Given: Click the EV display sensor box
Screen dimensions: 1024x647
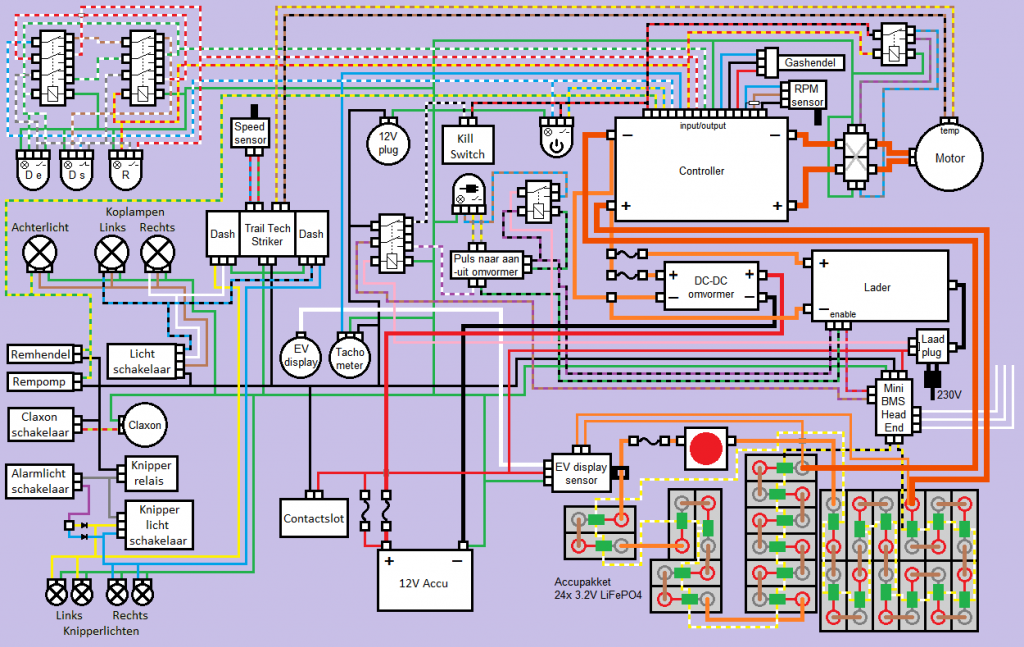Looking at the screenshot, I should point(581,473).
